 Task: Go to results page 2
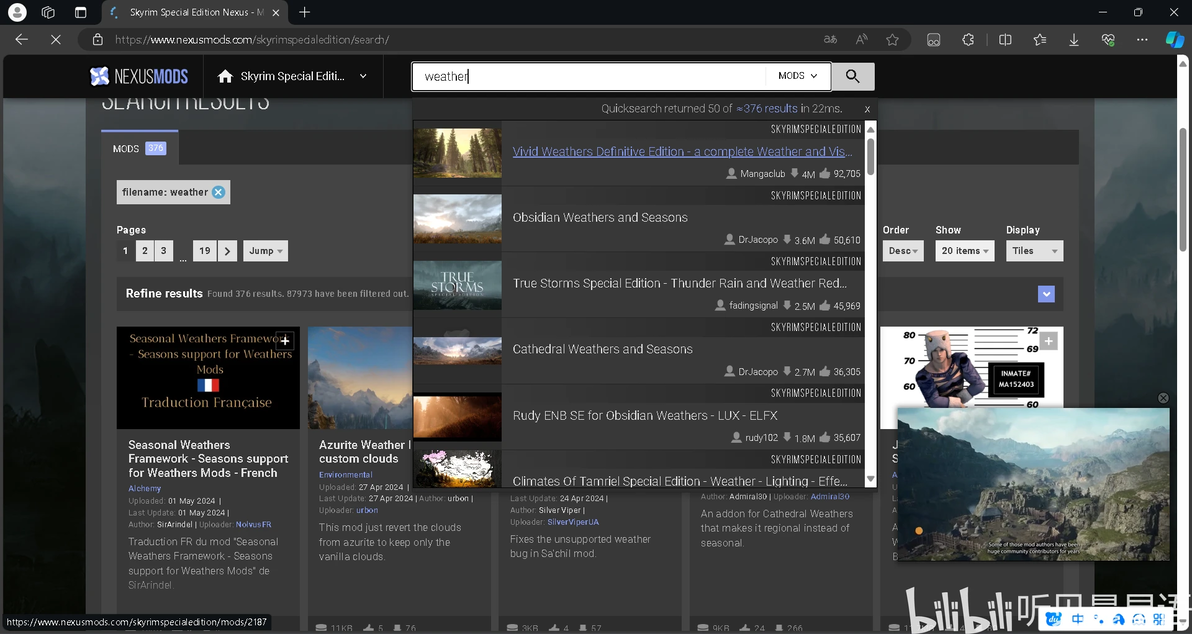[144, 251]
